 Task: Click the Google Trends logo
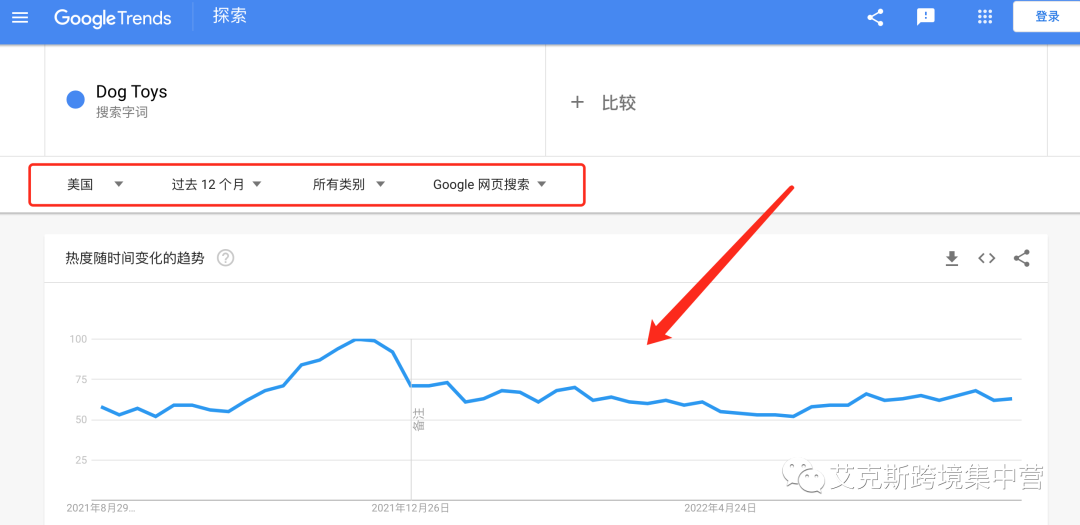[x=113, y=18]
